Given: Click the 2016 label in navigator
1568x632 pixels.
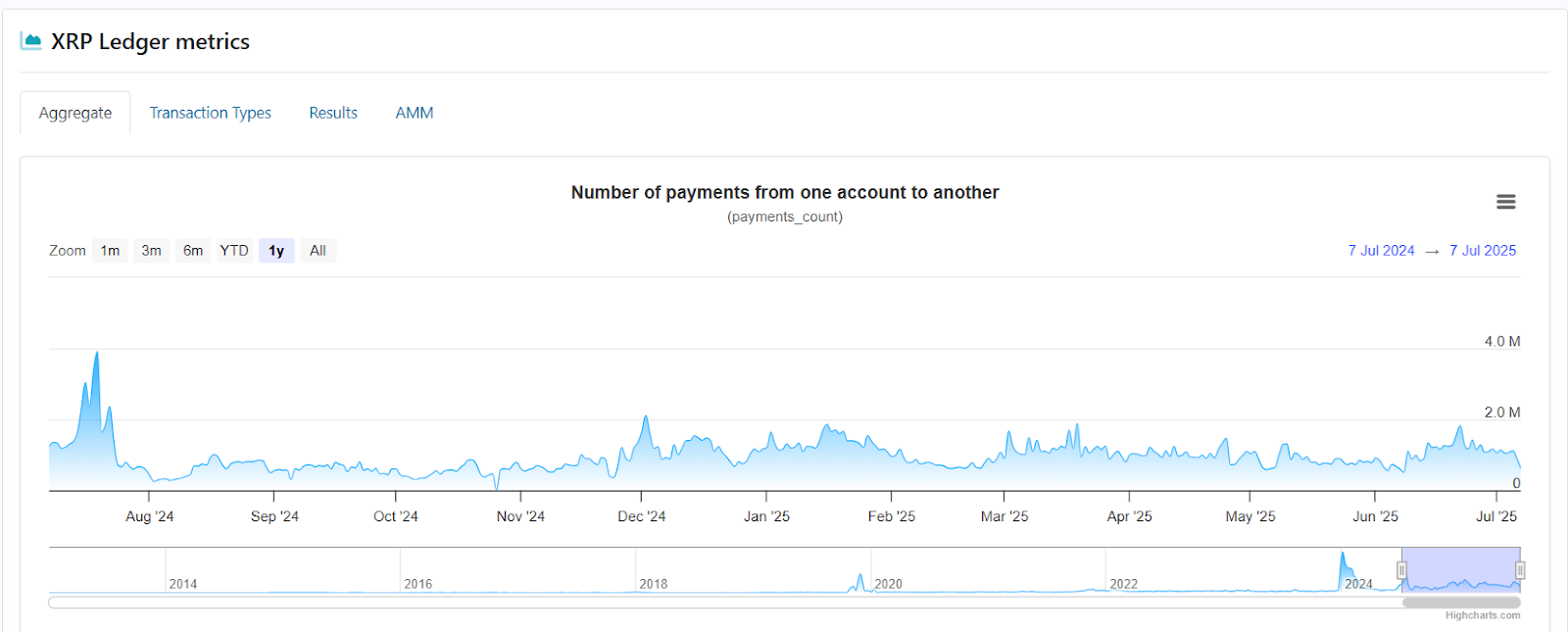Looking at the screenshot, I should click(418, 584).
